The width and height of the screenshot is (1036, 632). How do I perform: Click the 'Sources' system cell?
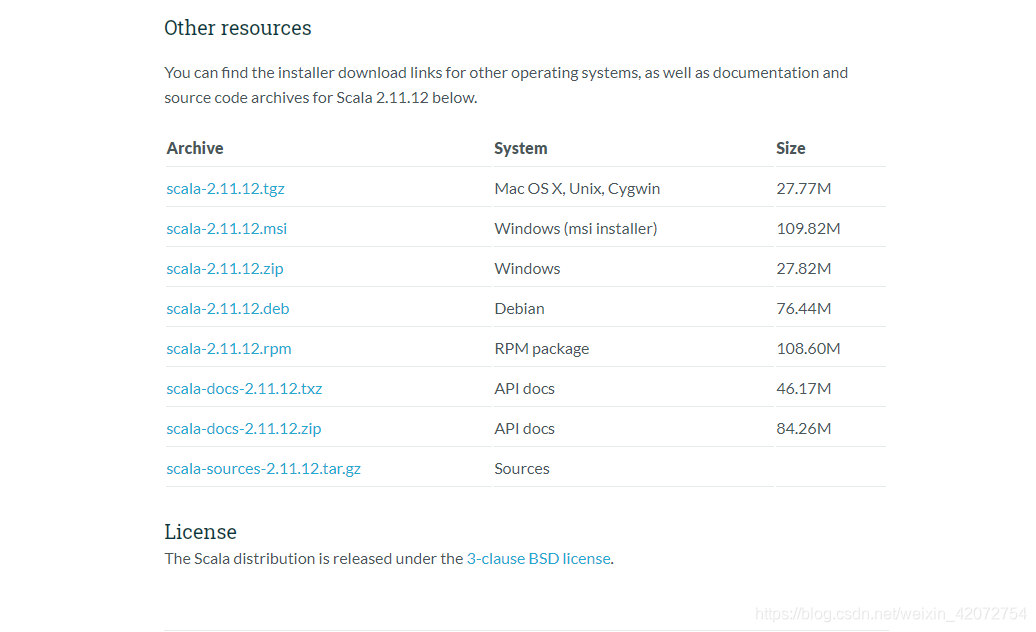point(522,469)
